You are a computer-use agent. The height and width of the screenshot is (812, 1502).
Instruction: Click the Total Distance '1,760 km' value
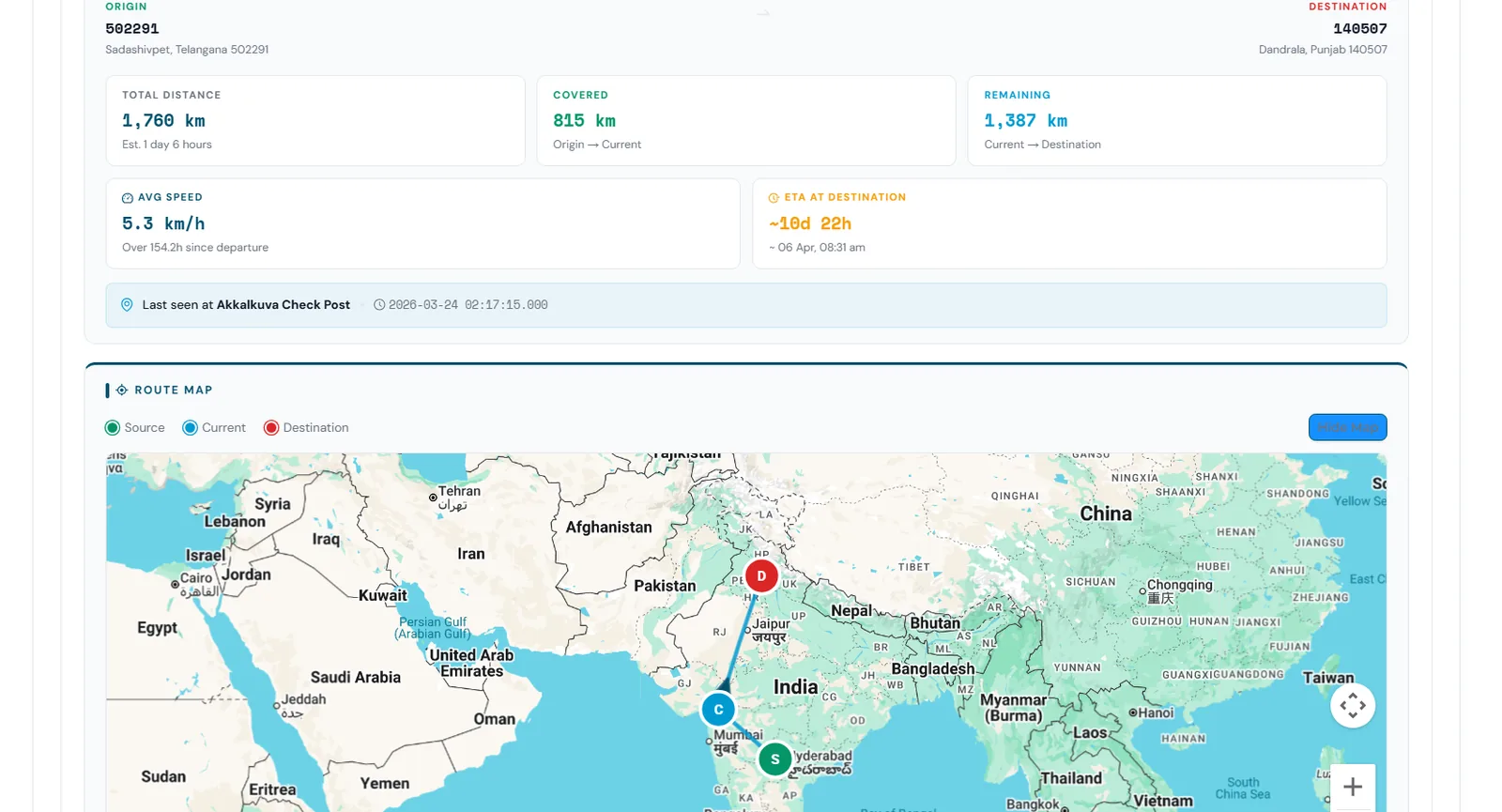[x=163, y=121]
